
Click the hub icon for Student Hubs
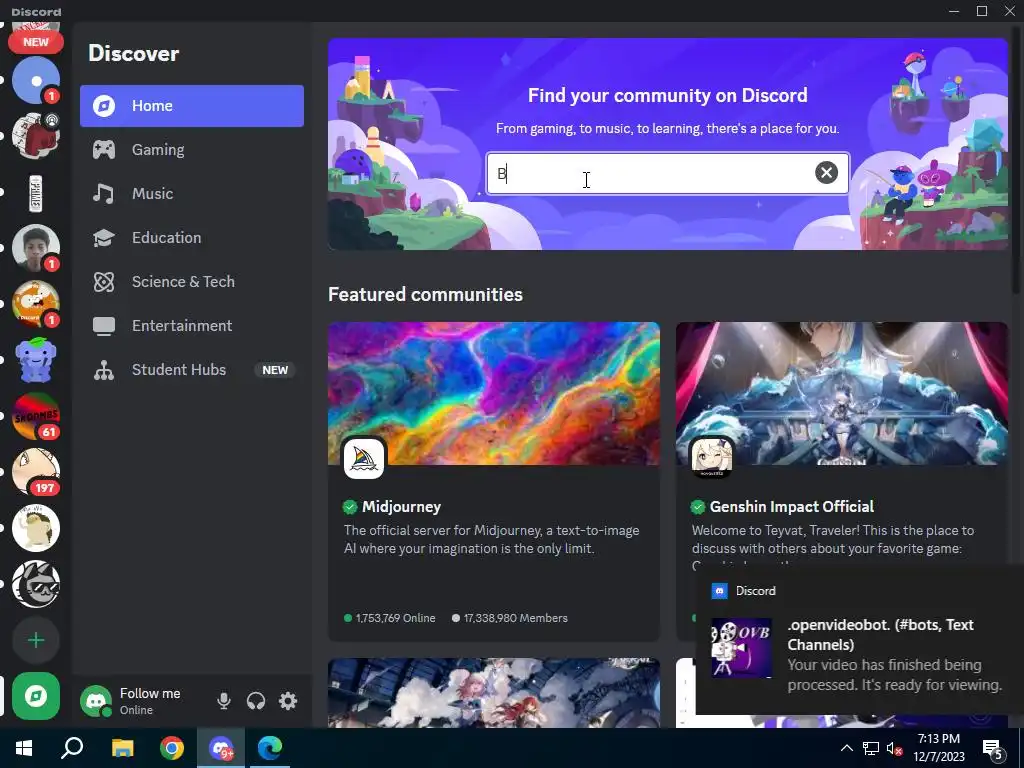coord(104,370)
